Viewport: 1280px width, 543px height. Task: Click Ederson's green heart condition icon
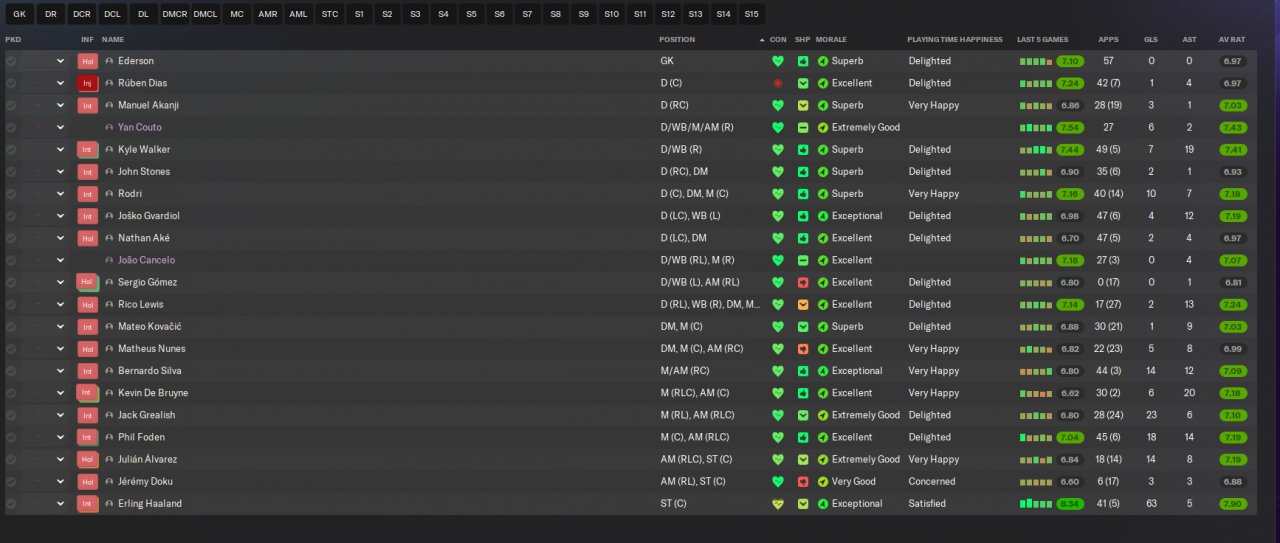[778, 61]
